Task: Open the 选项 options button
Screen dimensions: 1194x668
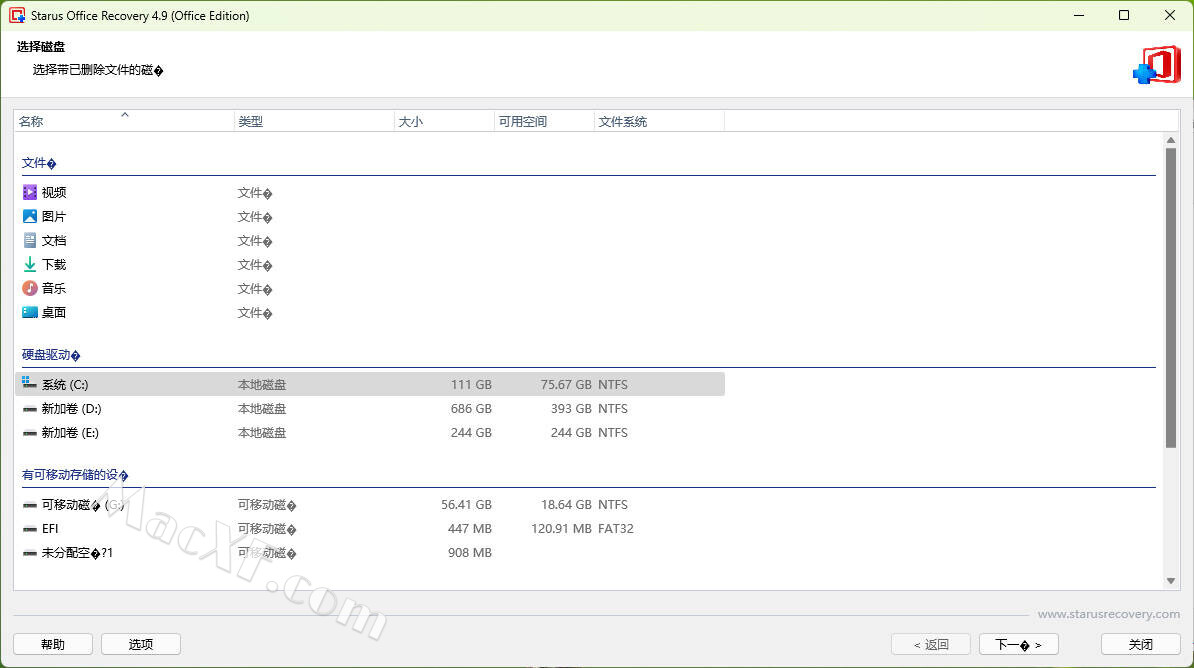Action: 141,644
